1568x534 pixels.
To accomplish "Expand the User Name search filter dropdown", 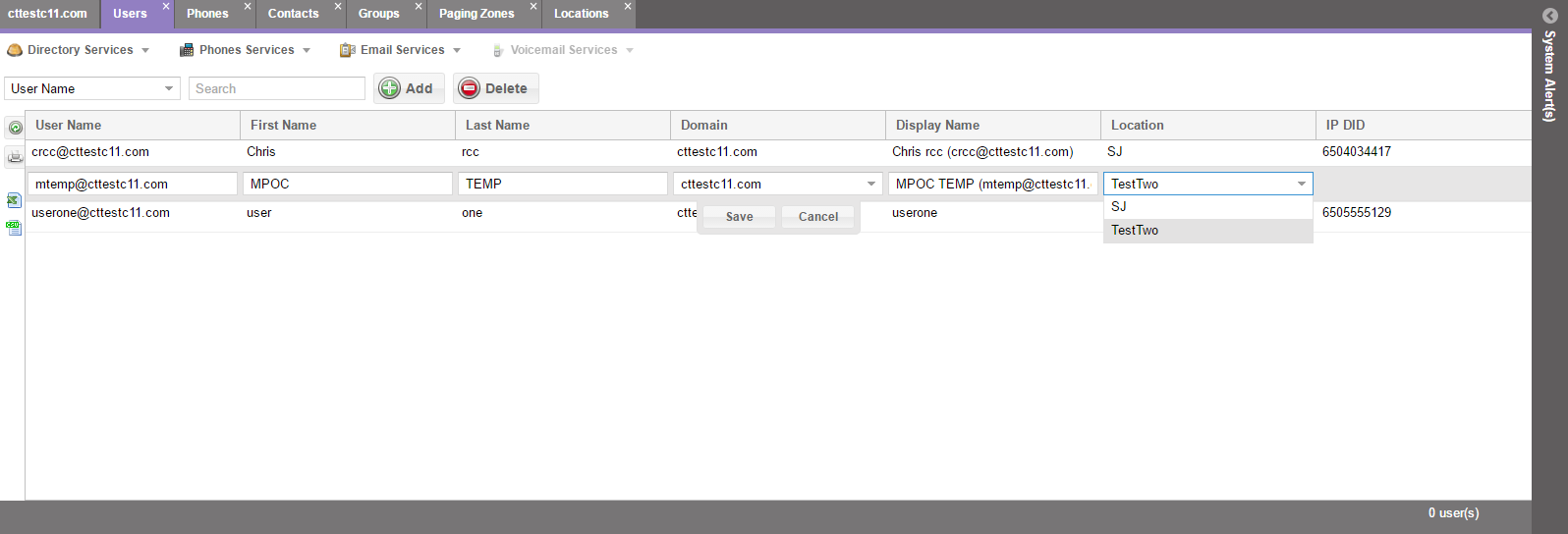I will 169,88.
